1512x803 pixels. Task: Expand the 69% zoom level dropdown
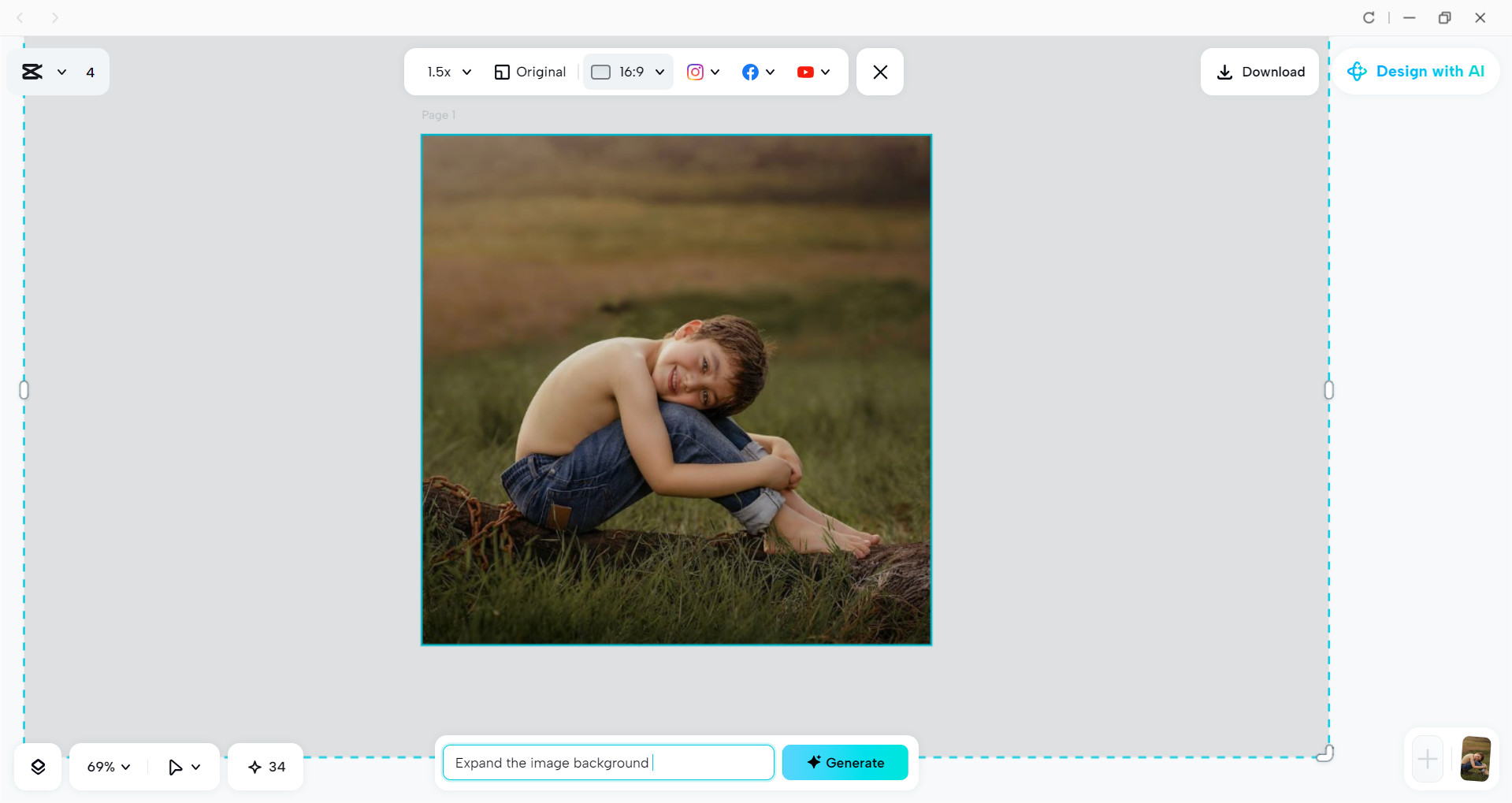107,766
